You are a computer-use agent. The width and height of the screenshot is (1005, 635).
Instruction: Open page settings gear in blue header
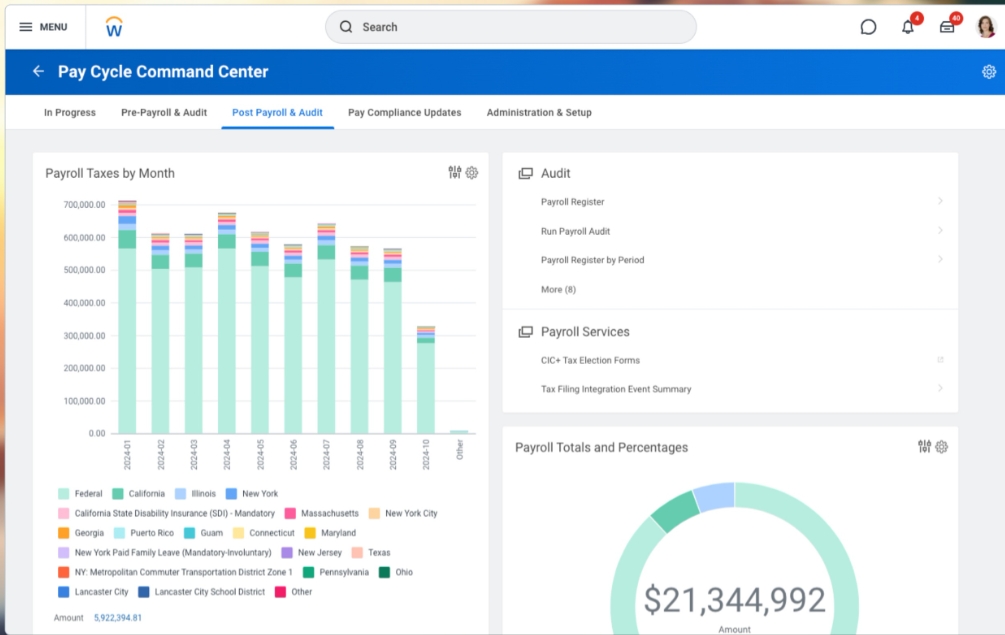(988, 72)
